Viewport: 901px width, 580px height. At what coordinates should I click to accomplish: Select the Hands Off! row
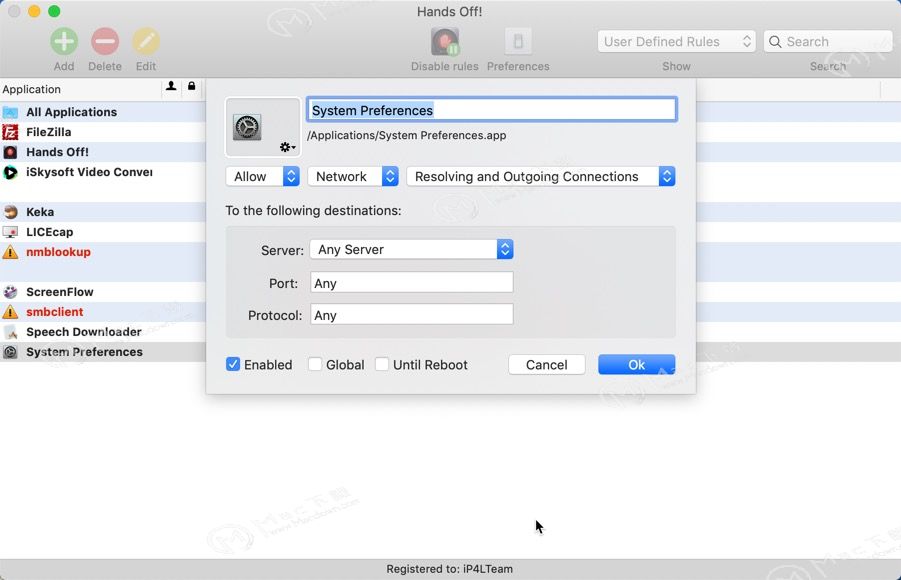[x=103, y=152]
